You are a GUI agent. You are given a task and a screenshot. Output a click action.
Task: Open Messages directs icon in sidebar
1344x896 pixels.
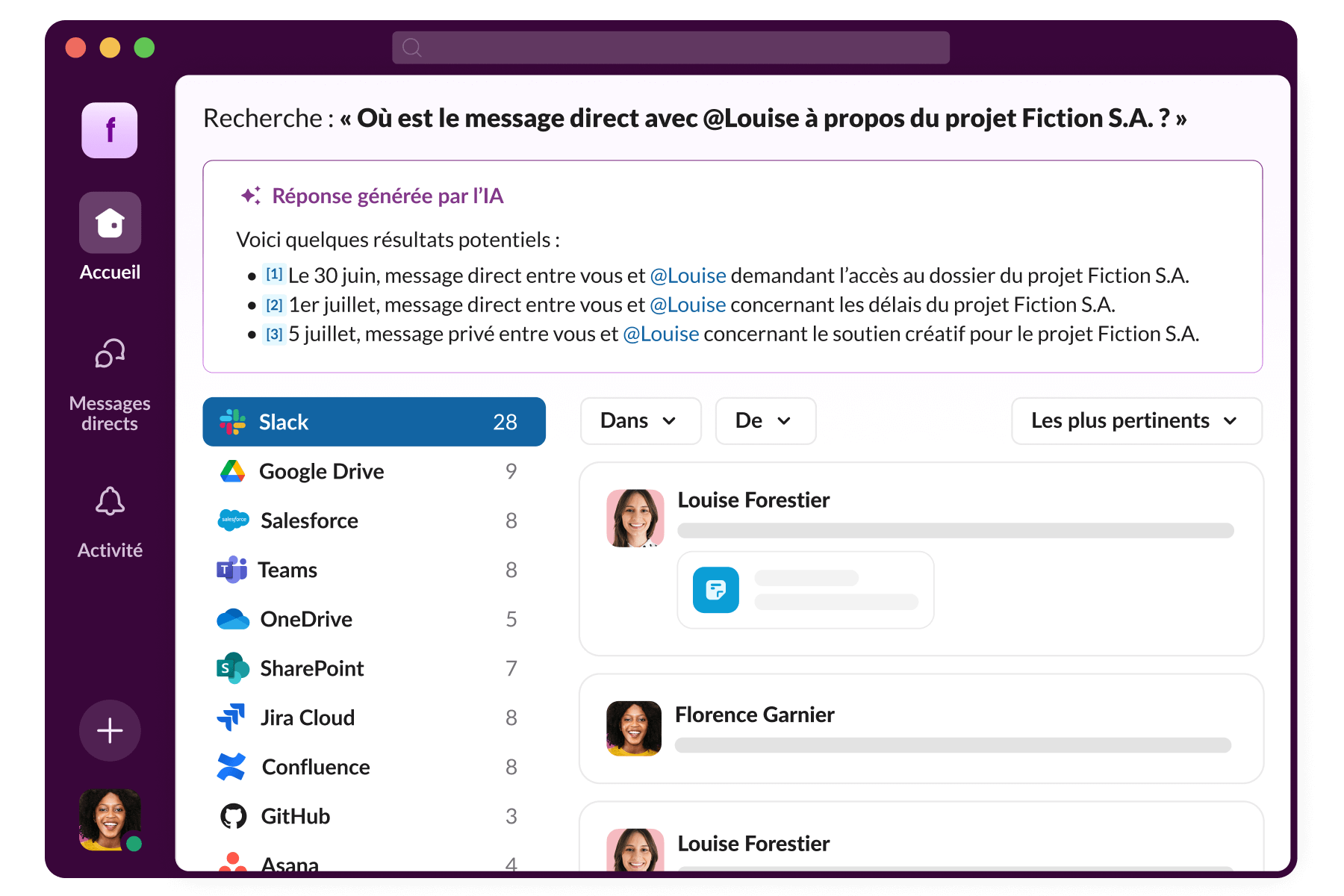click(110, 353)
